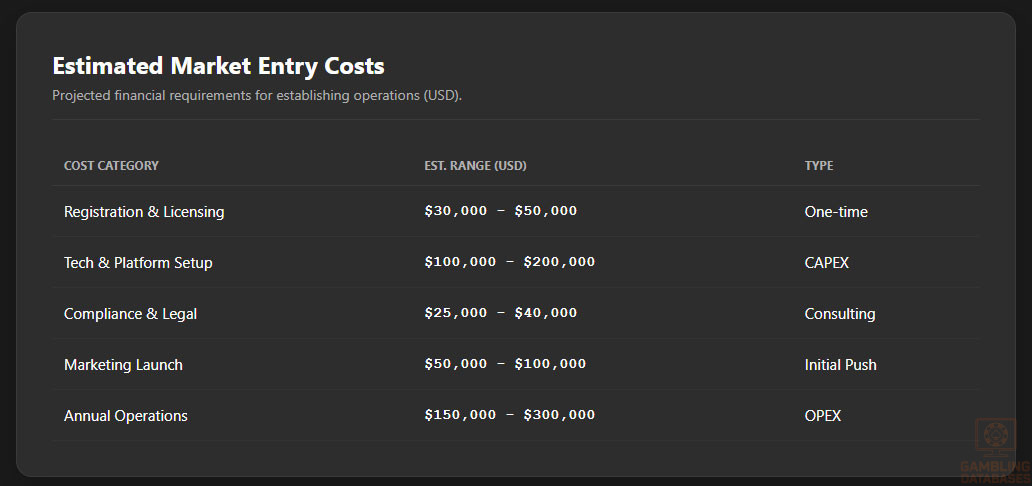
Task: Click the $25,000 – $40,000 range value
Action: click(x=500, y=313)
